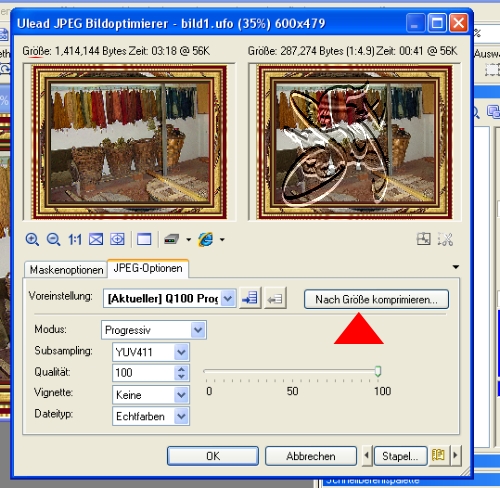Open the help book icon
The image size is (500, 488).
click(439, 455)
